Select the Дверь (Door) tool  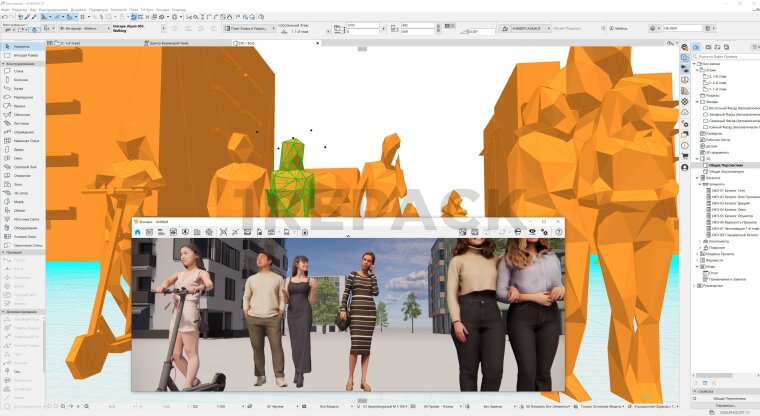tap(19, 149)
